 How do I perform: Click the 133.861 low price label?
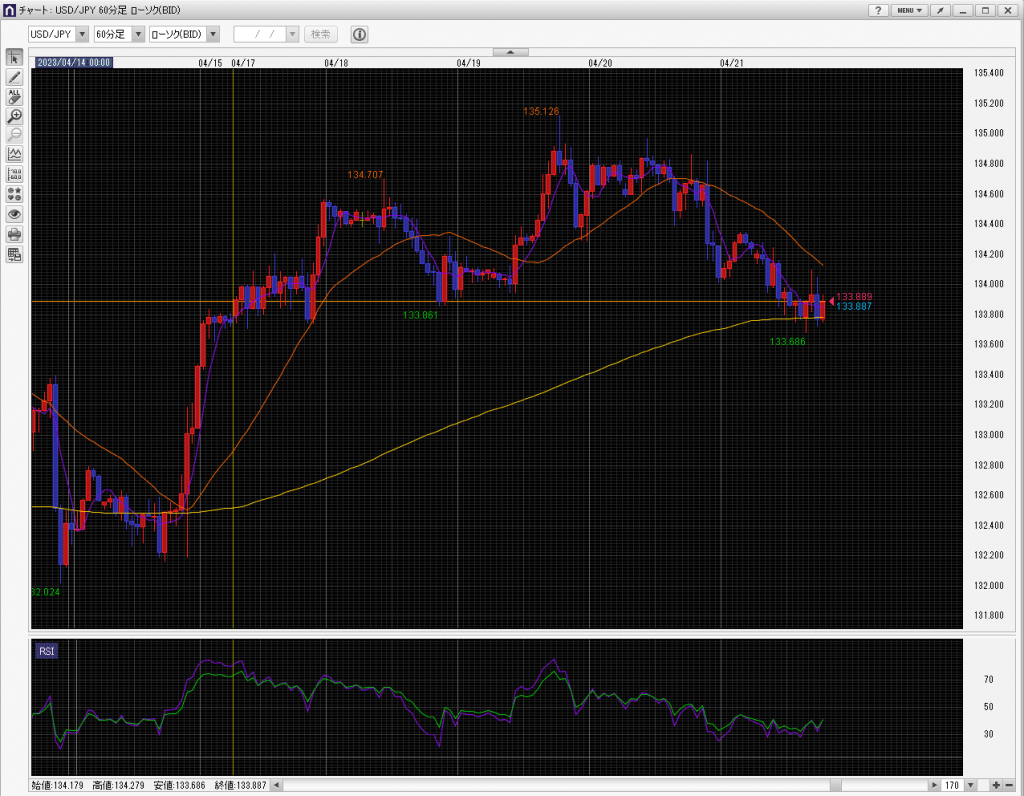[420, 315]
